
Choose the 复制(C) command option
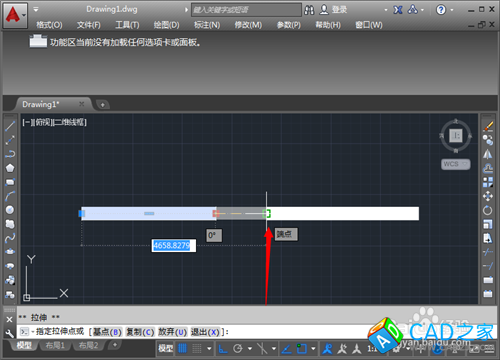coord(140,332)
